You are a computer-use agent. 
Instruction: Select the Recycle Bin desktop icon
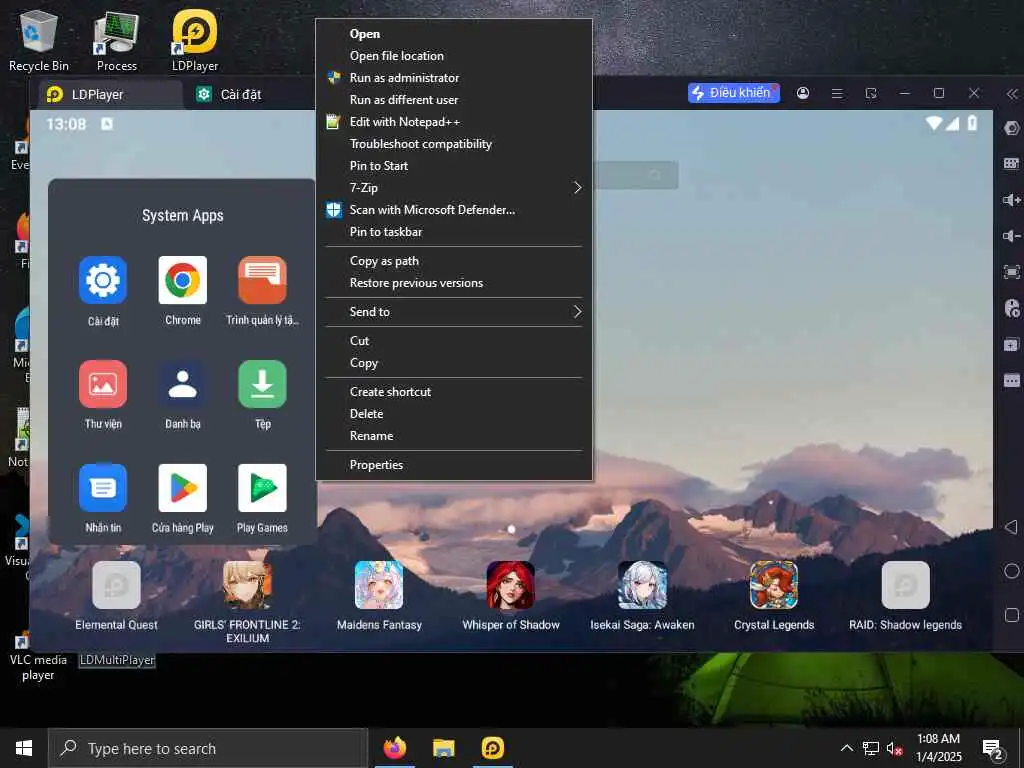(x=39, y=40)
